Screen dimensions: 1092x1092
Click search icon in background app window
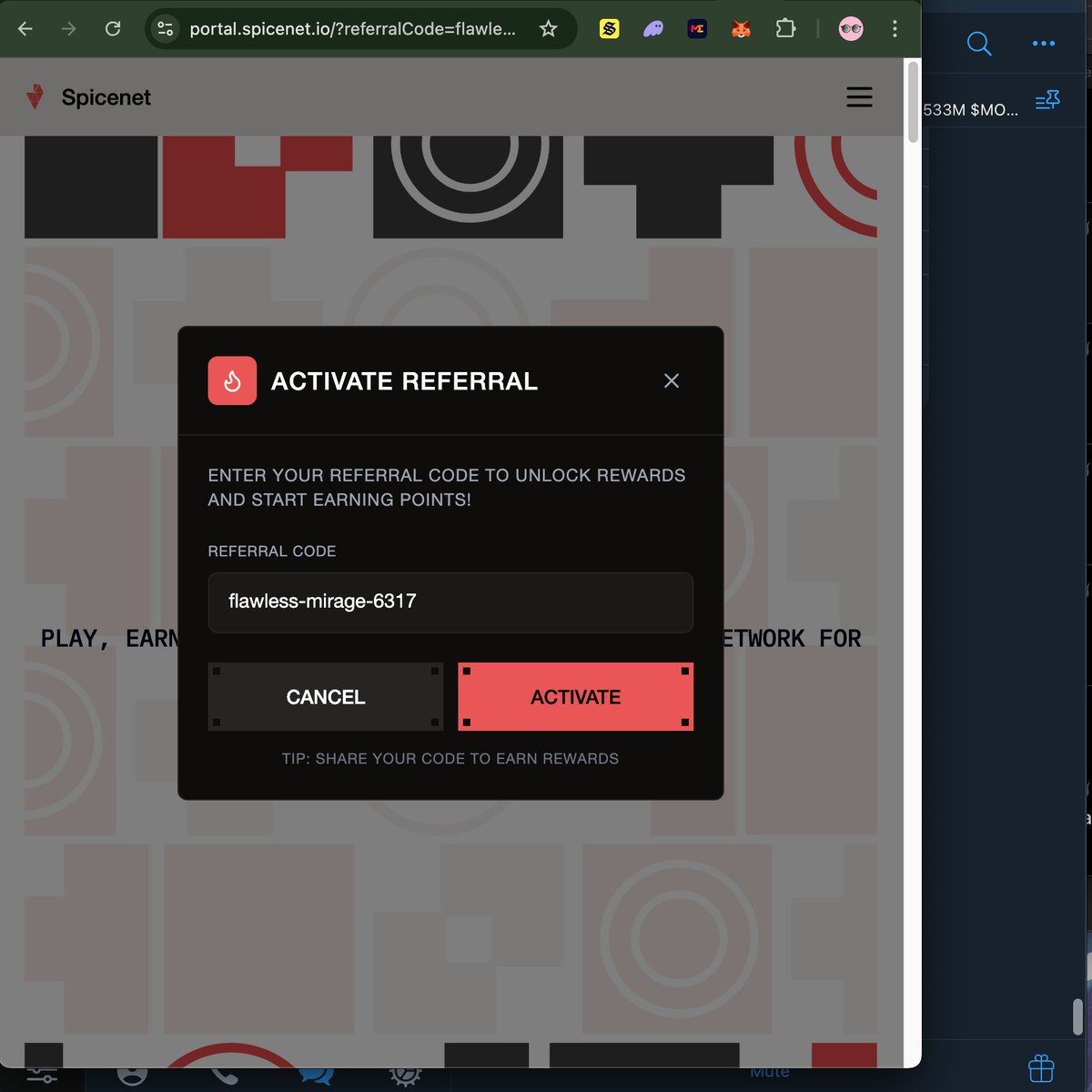[x=978, y=43]
